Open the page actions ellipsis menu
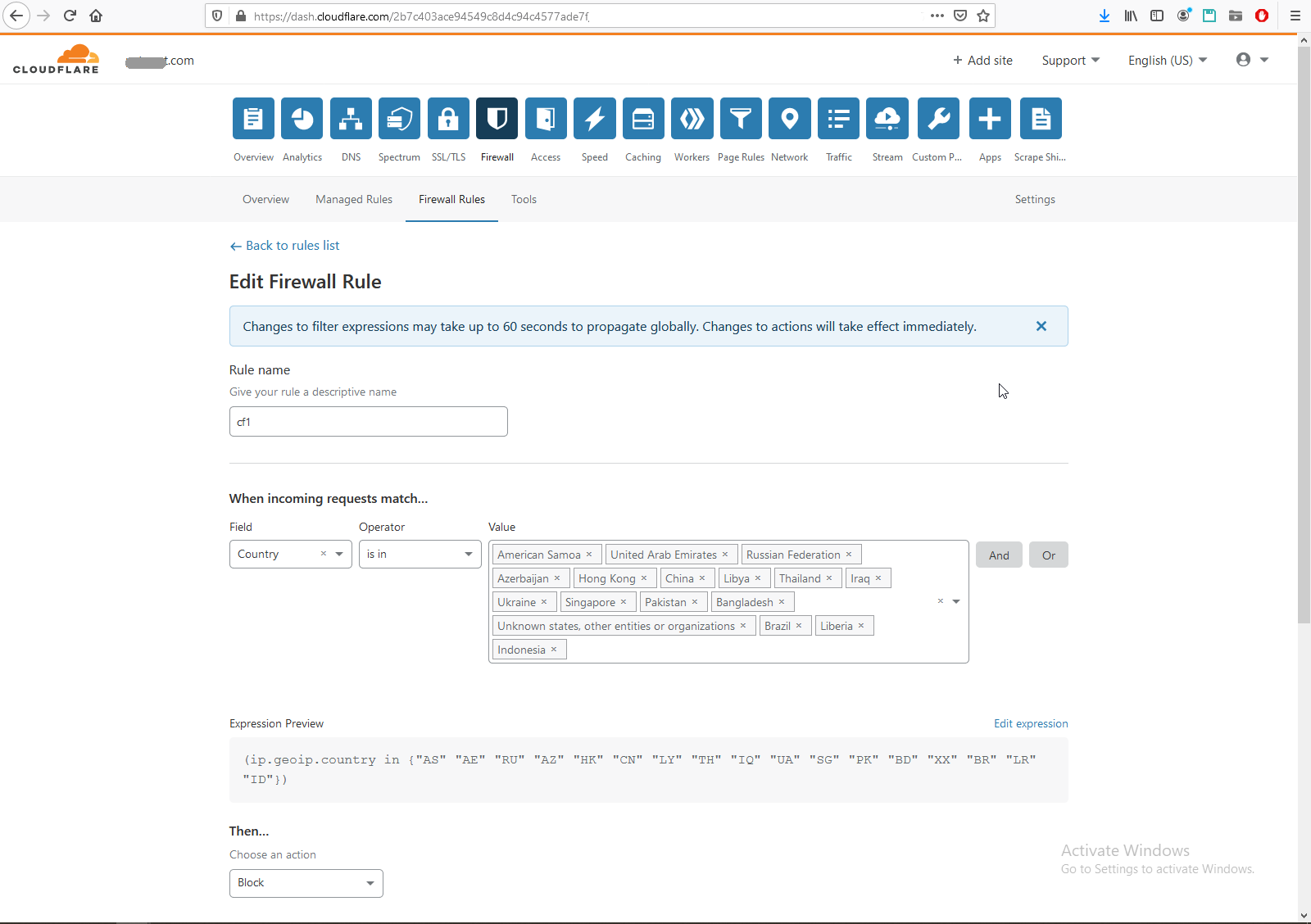This screenshot has width=1311, height=924. click(937, 16)
